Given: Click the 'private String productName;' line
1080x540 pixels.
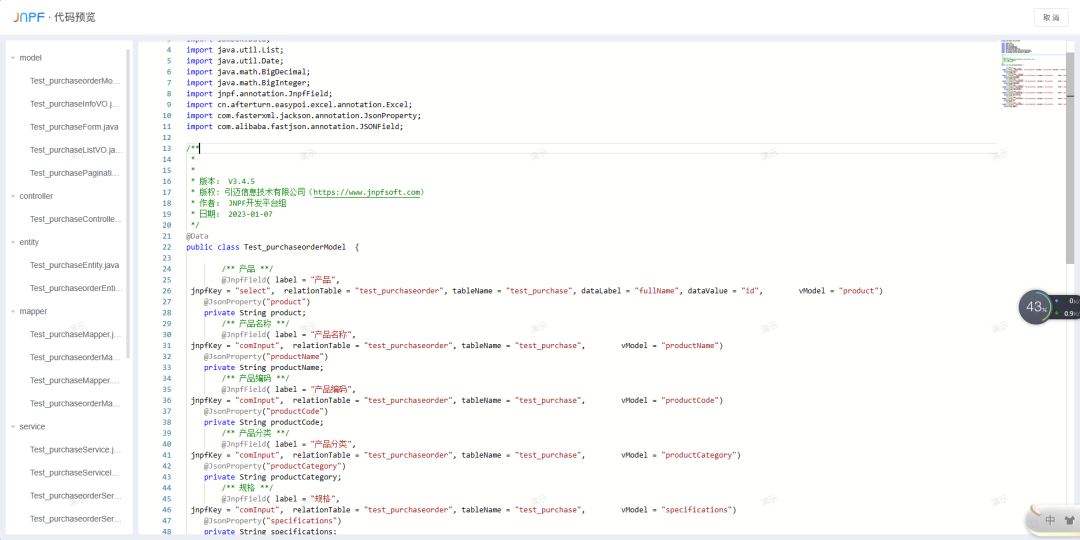Looking at the screenshot, I should tap(264, 367).
